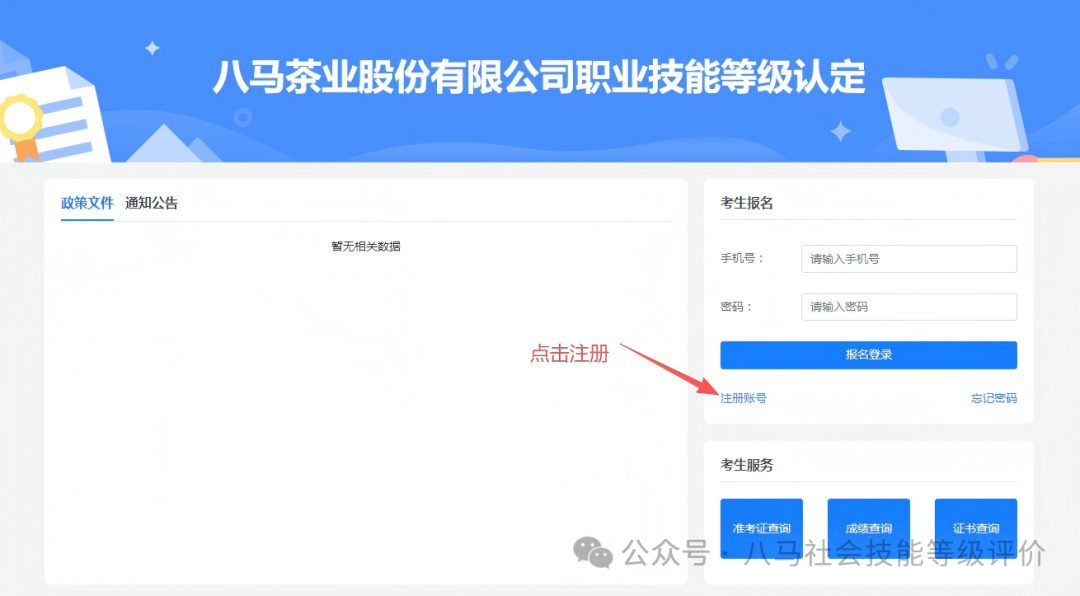
Task: Focus the 手机号 input field
Action: coord(908,259)
